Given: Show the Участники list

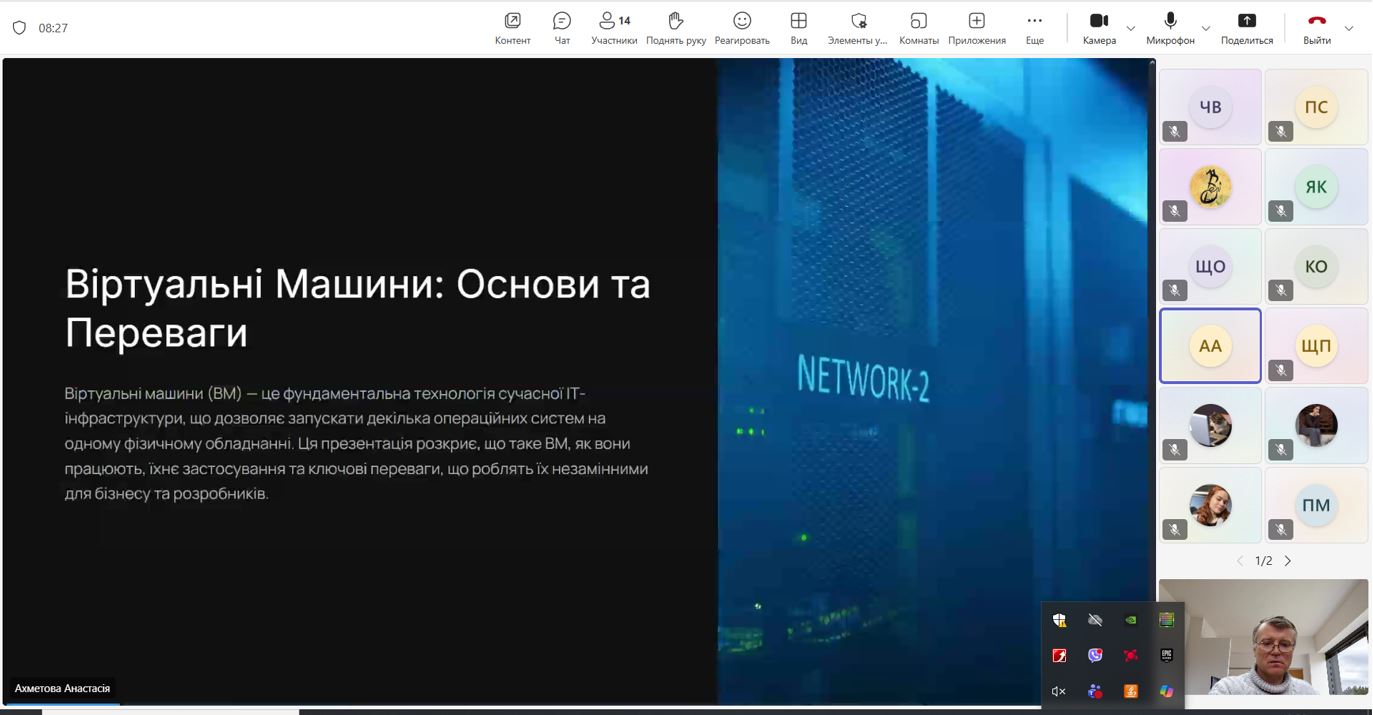Looking at the screenshot, I should 614,27.
